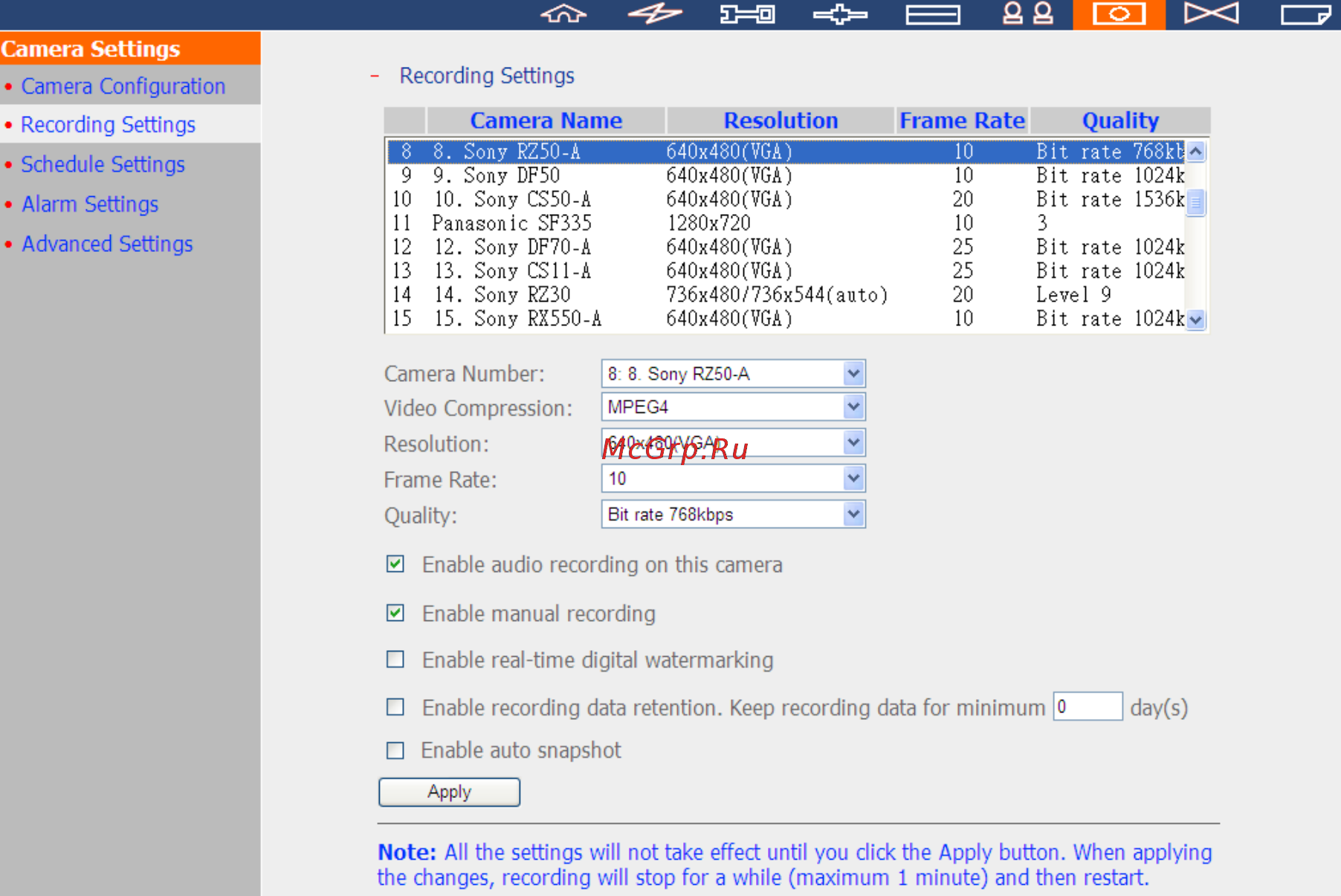
Task: Open the Video Compression dropdown
Action: (733, 407)
